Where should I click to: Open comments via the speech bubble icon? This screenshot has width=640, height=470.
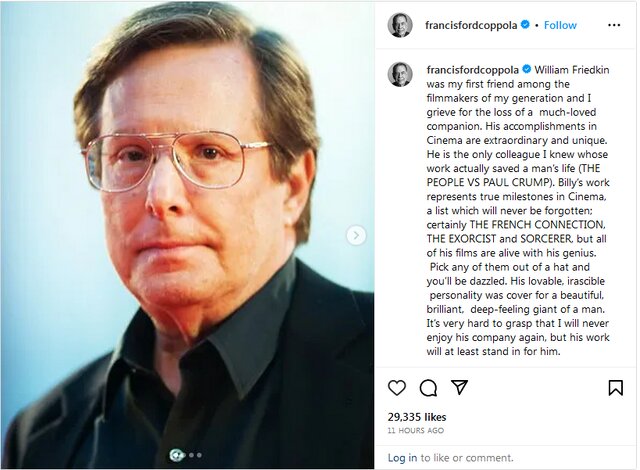pos(428,388)
